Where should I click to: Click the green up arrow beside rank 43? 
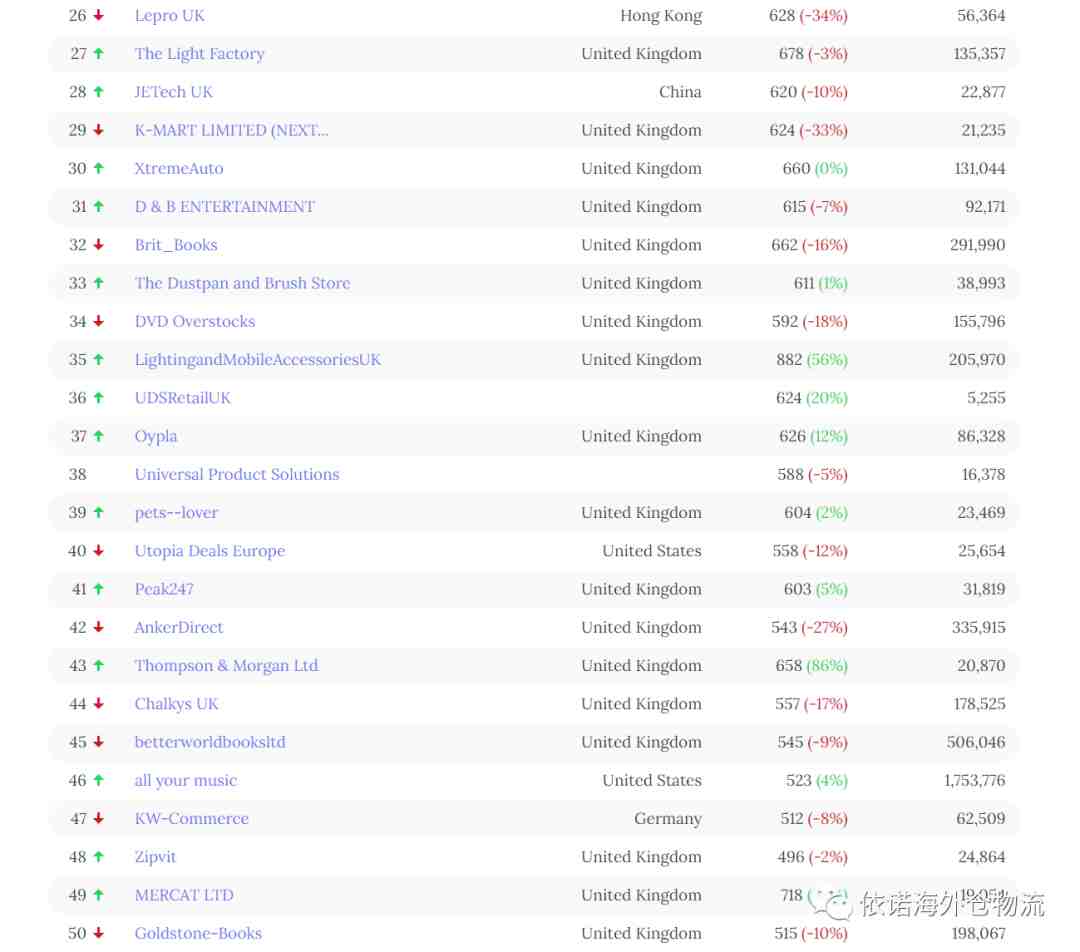click(98, 665)
